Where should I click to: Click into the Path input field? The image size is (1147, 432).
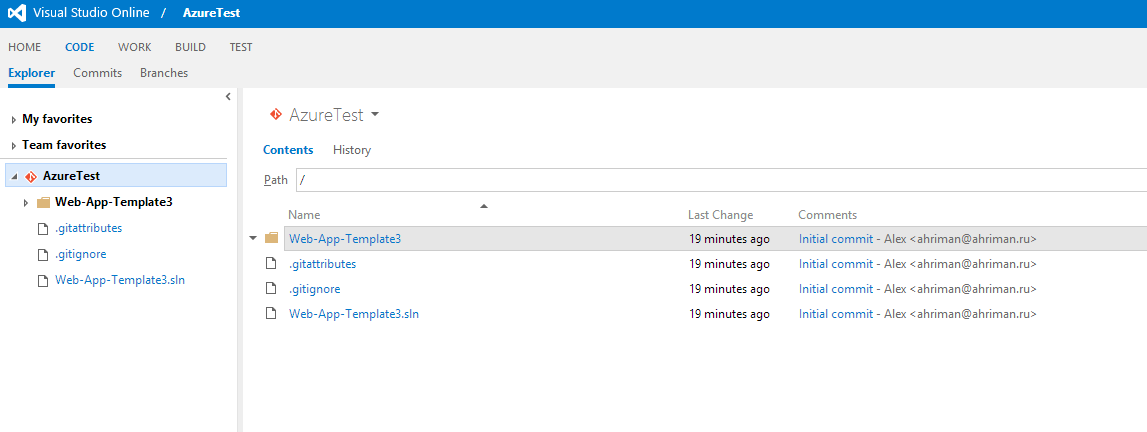point(721,180)
